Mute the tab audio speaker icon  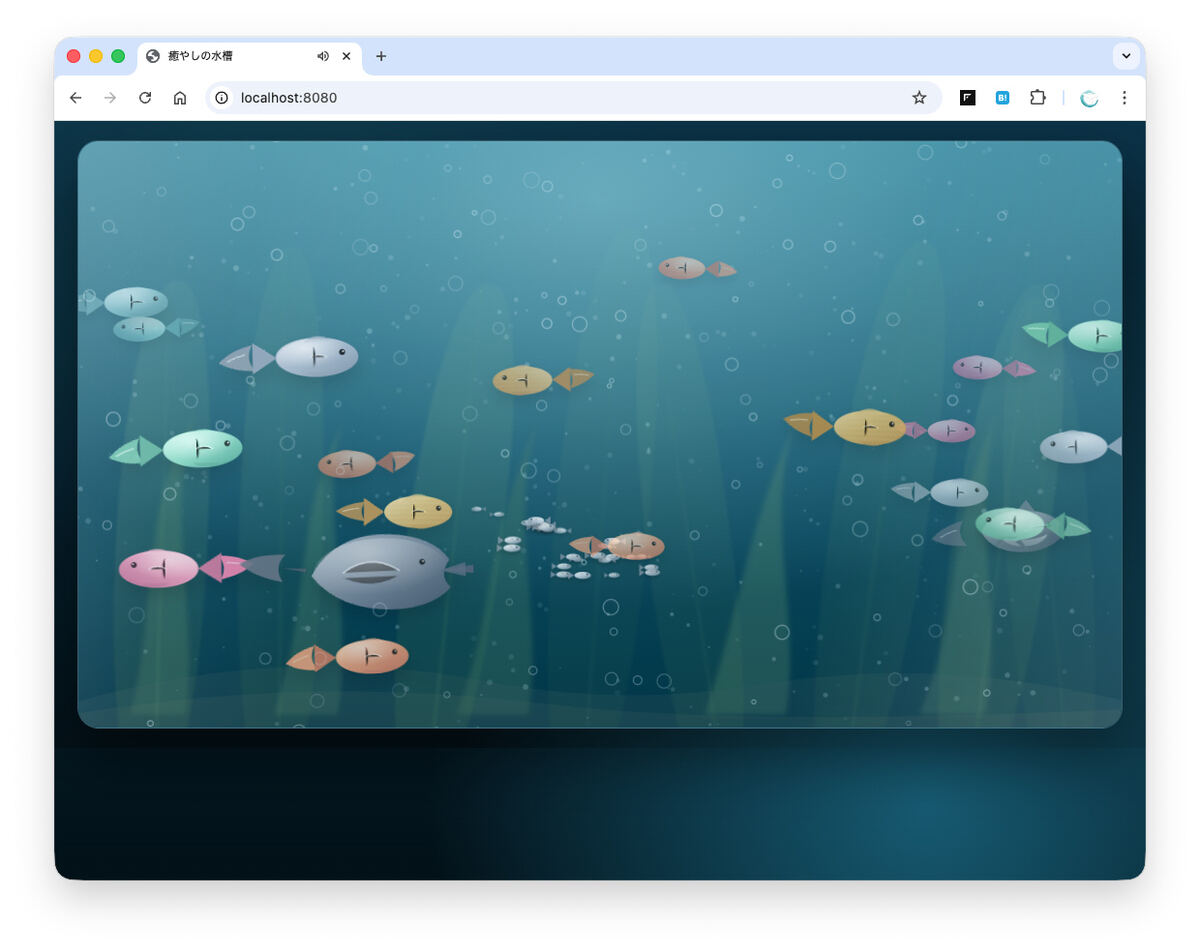click(x=323, y=56)
